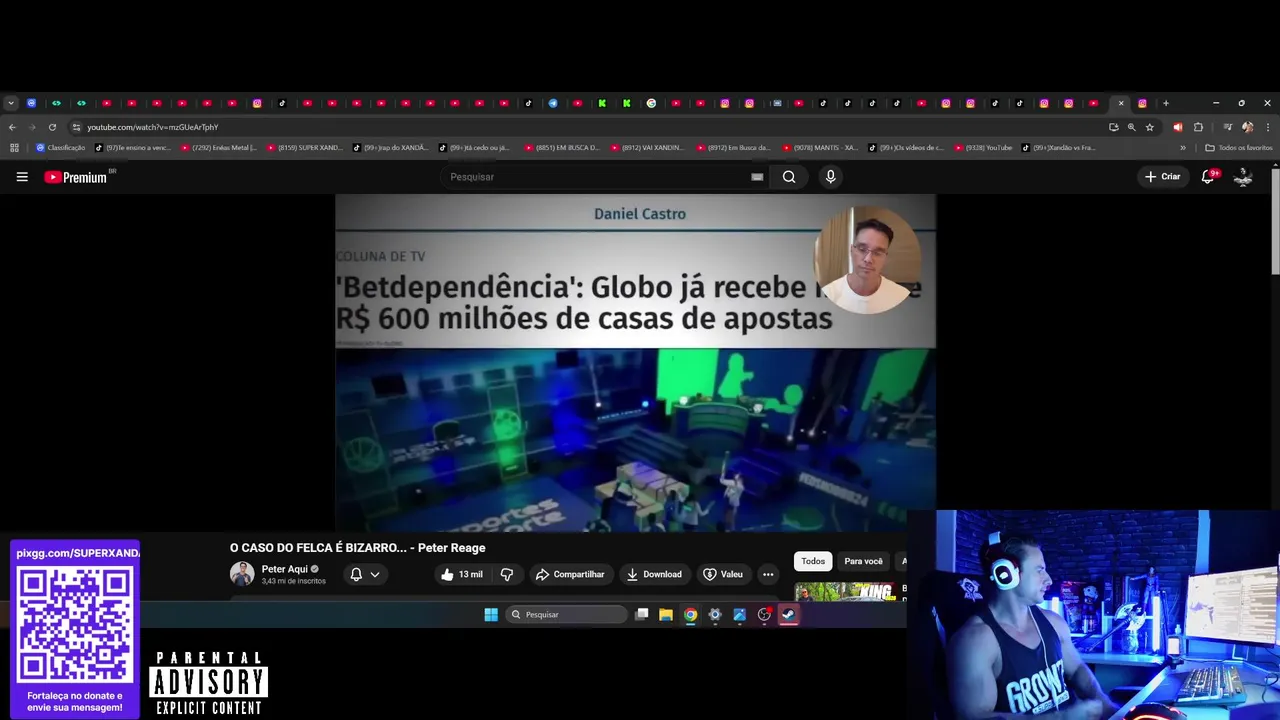
Task: Open Chrome three-dot menu
Action: click(x=1267, y=127)
